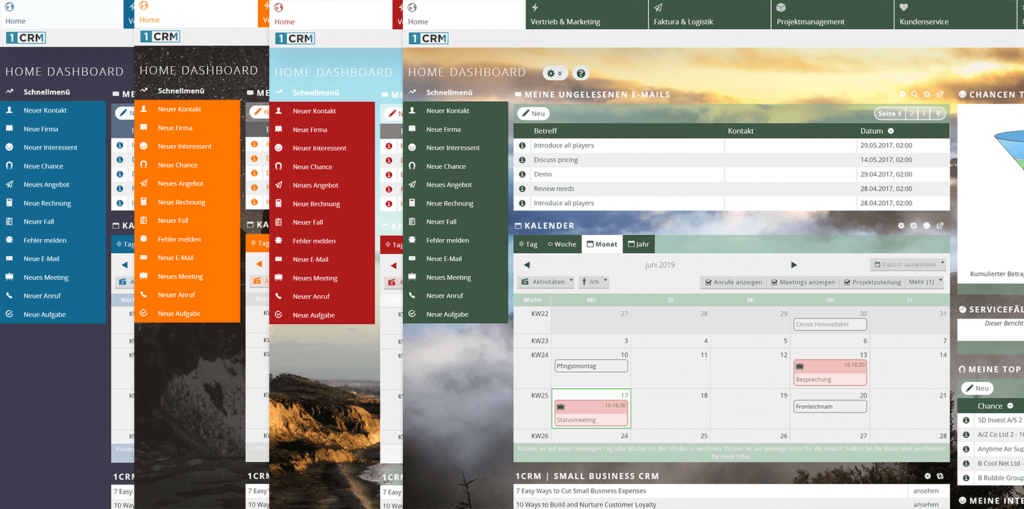Go to next month in calendar
The height and width of the screenshot is (509, 1024).
coord(794,265)
